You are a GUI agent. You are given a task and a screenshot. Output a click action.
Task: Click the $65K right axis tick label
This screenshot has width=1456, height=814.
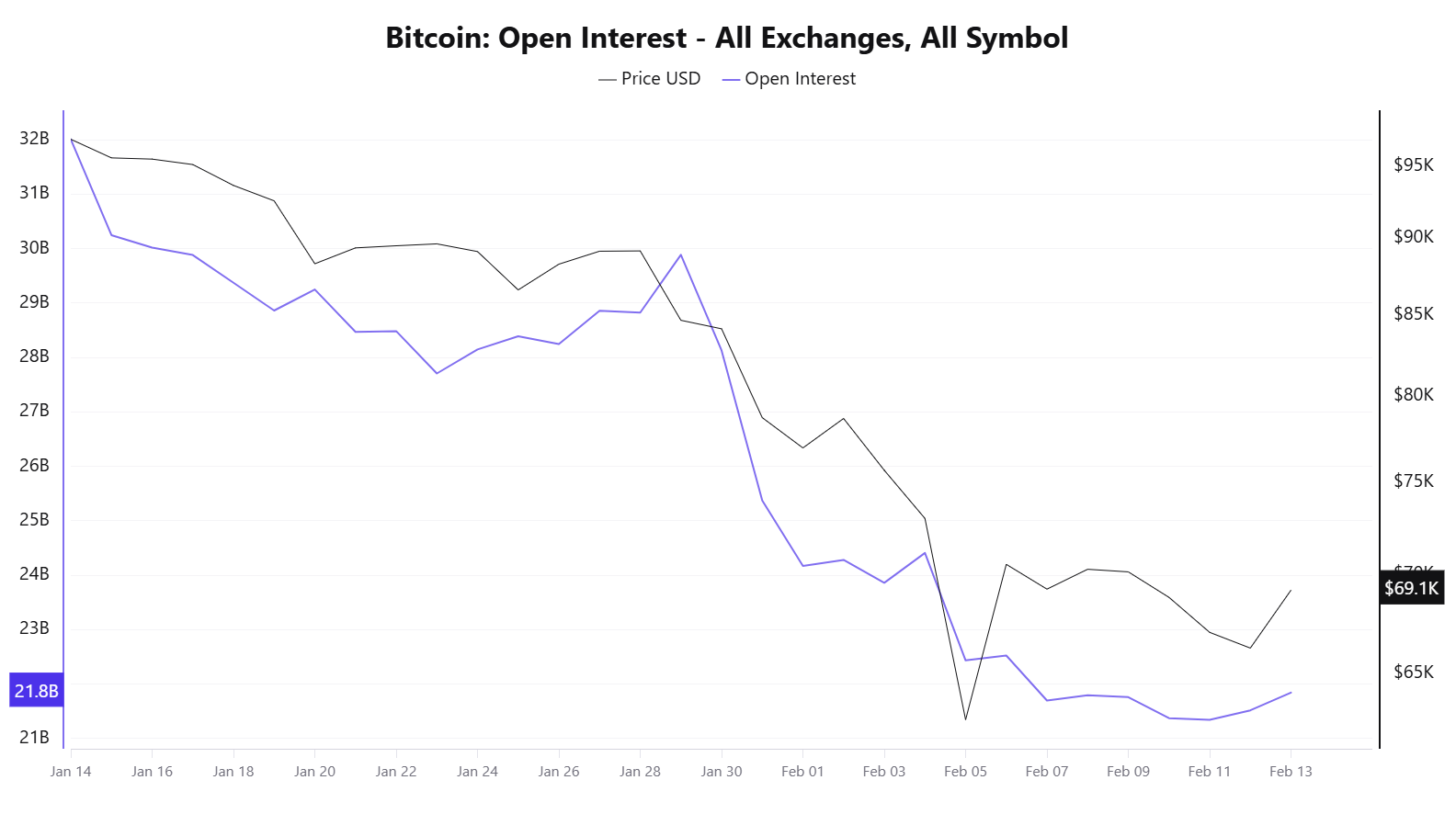pyautogui.click(x=1414, y=673)
